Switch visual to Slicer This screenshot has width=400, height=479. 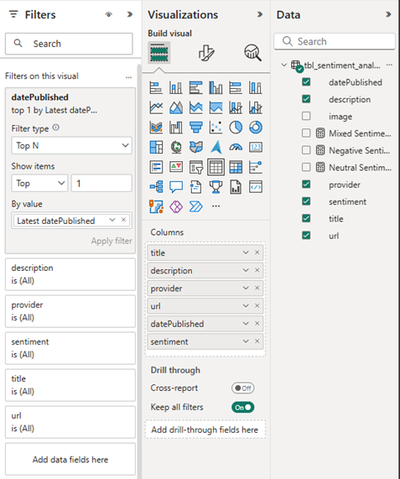pyautogui.click(x=196, y=167)
